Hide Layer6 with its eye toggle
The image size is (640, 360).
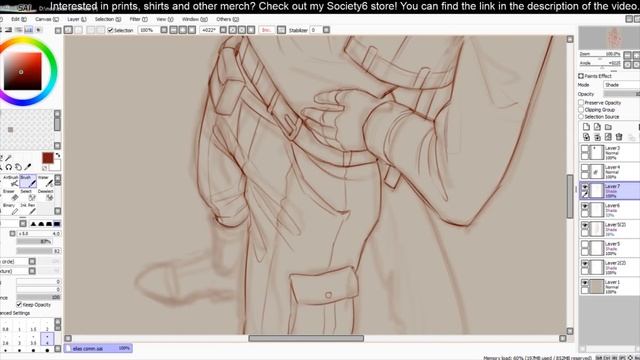[x=585, y=206]
